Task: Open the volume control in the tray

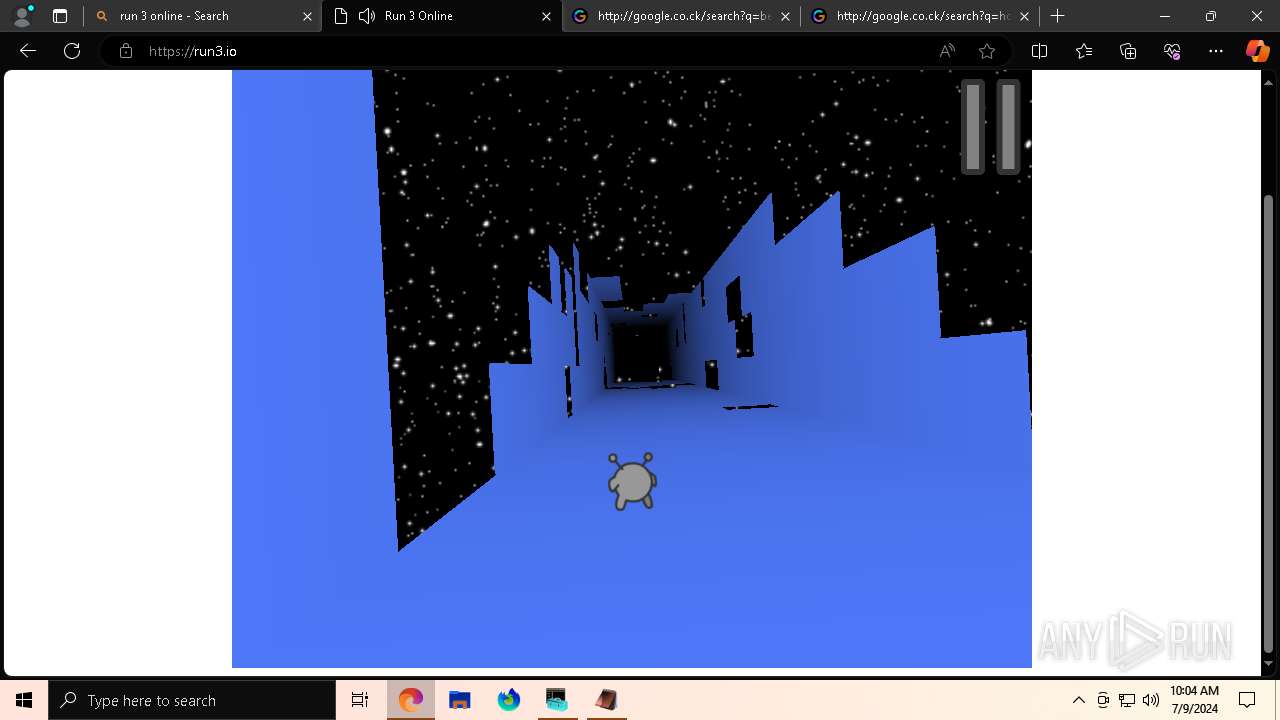Action: 1151,700
